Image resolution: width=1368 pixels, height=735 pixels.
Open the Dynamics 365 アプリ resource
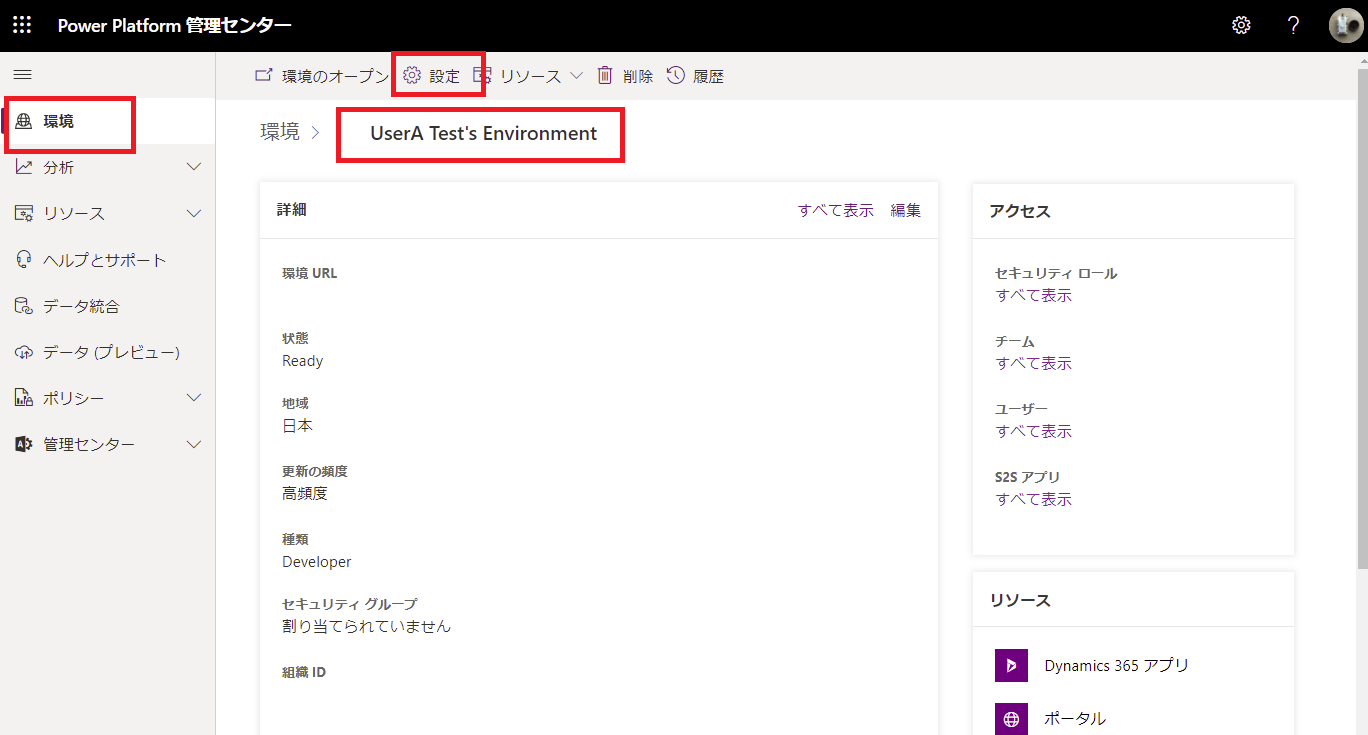pyautogui.click(x=1116, y=665)
